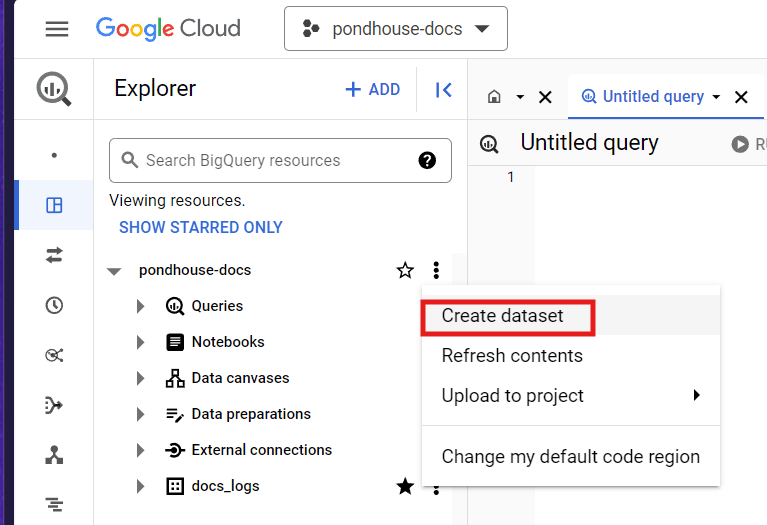Open Analytics Hub sidebar icon
The height and width of the screenshot is (525, 767).
(x=54, y=355)
